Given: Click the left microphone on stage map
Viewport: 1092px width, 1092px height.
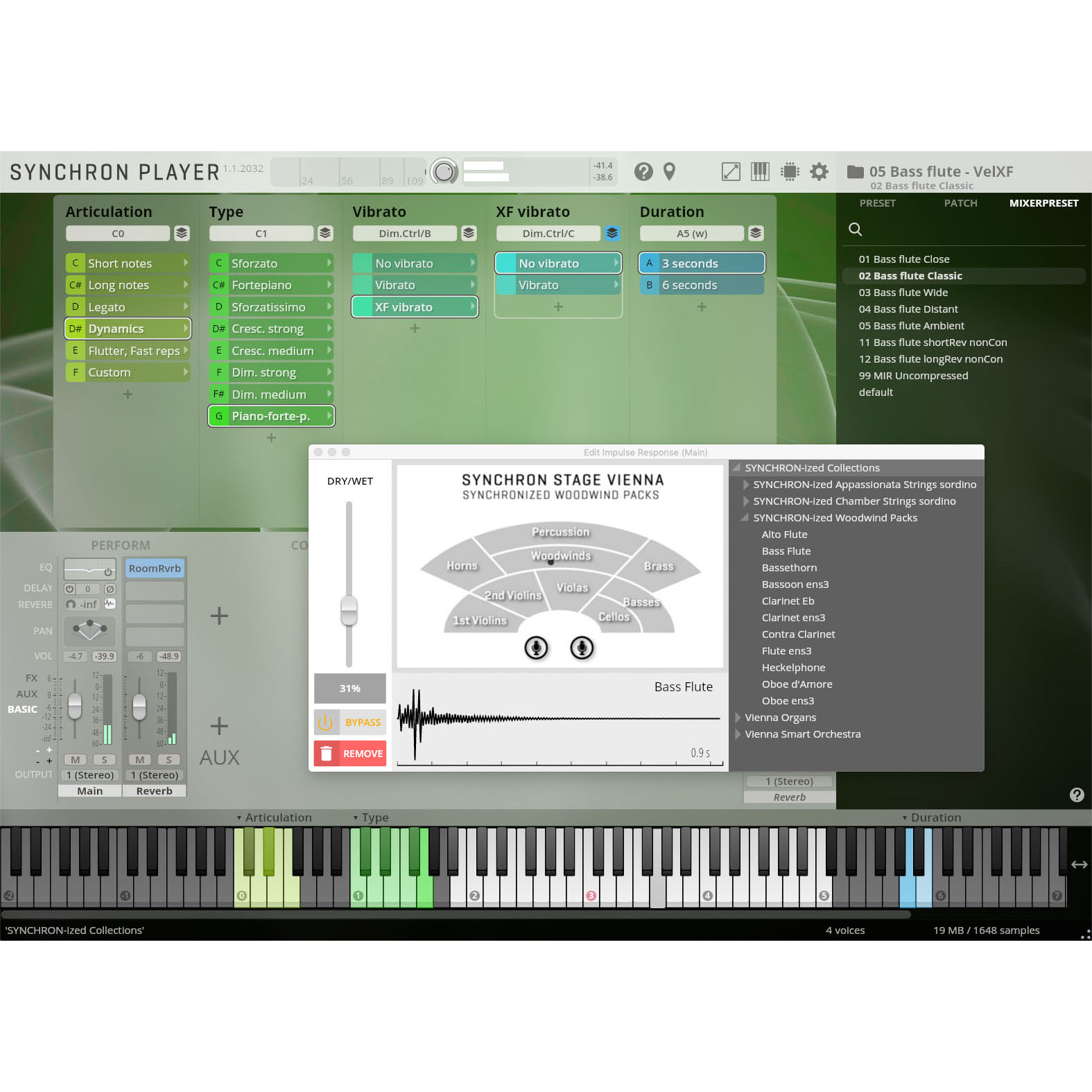Looking at the screenshot, I should 536,648.
